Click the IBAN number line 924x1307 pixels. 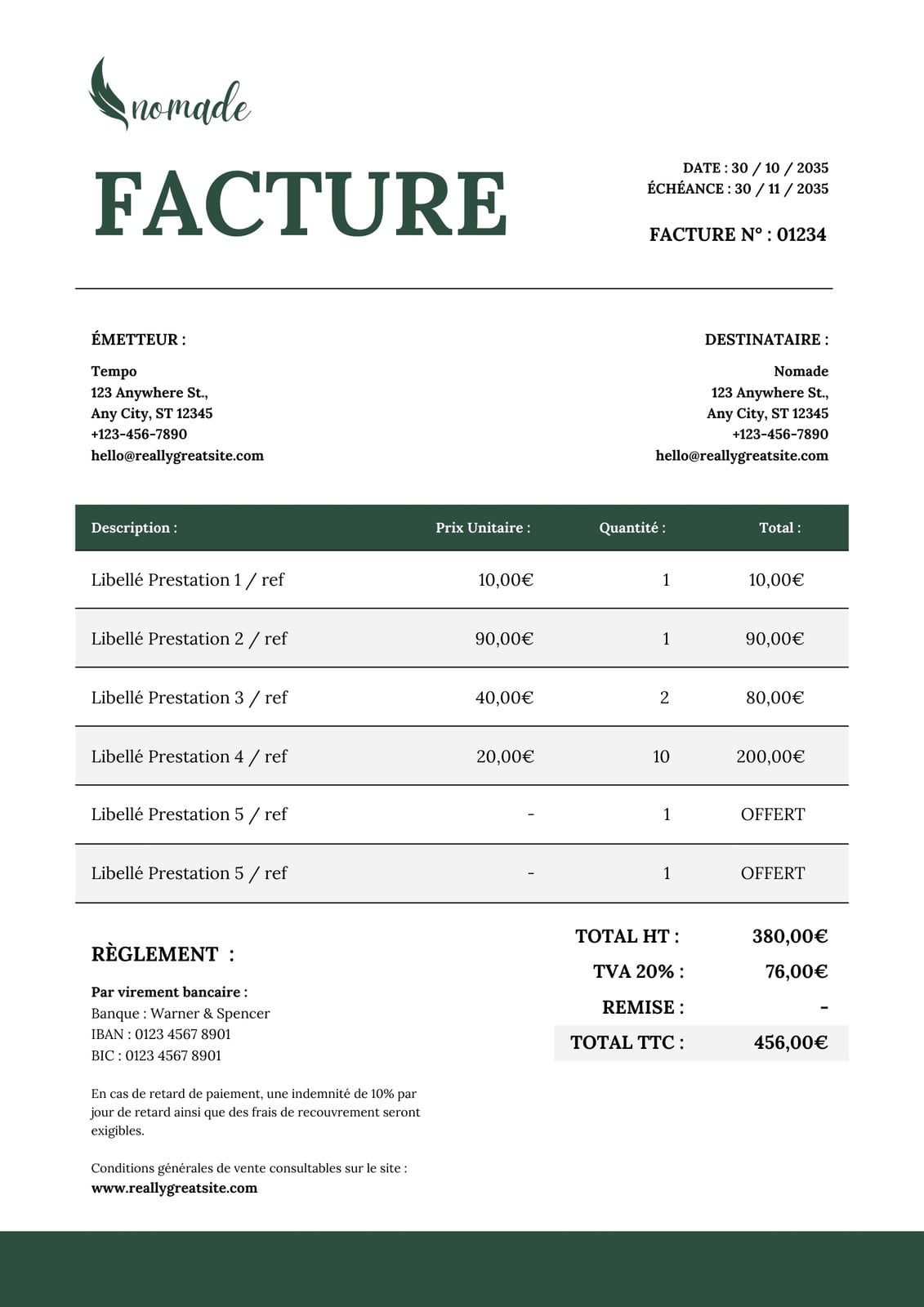tap(161, 1034)
